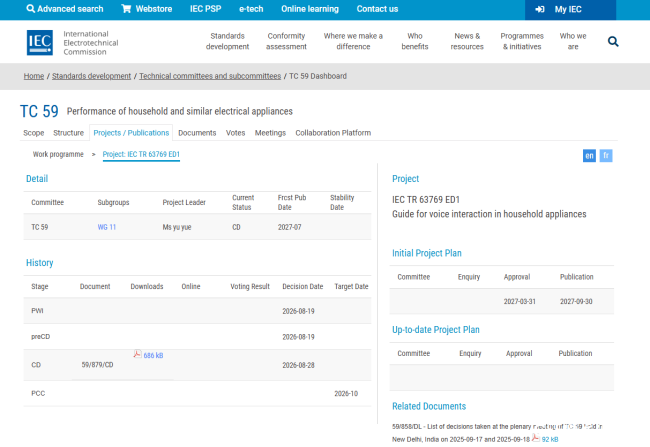Click the IEC logo
The image size is (650, 447).
point(40,42)
